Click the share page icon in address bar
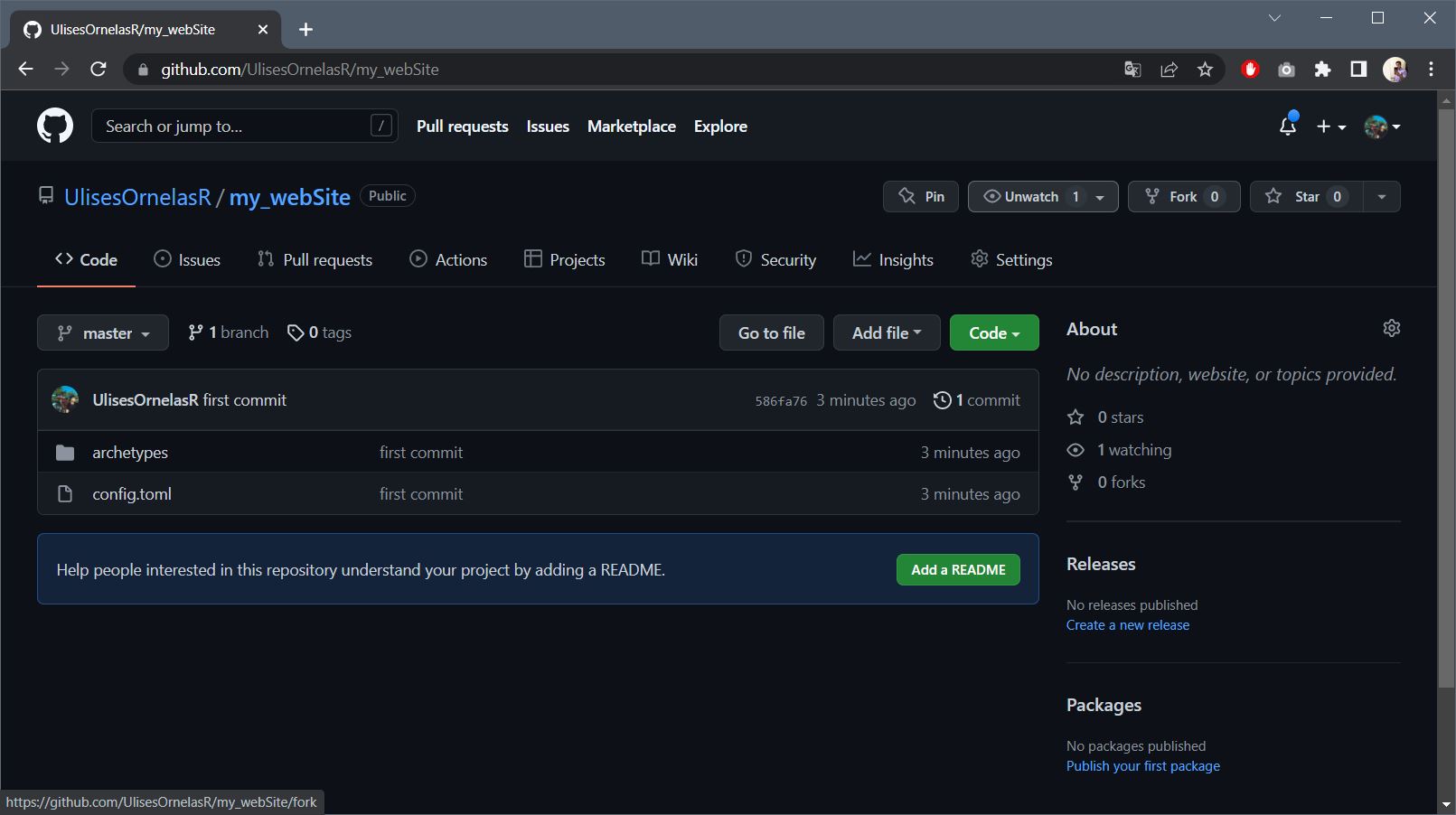The image size is (1456, 815). (x=1169, y=70)
